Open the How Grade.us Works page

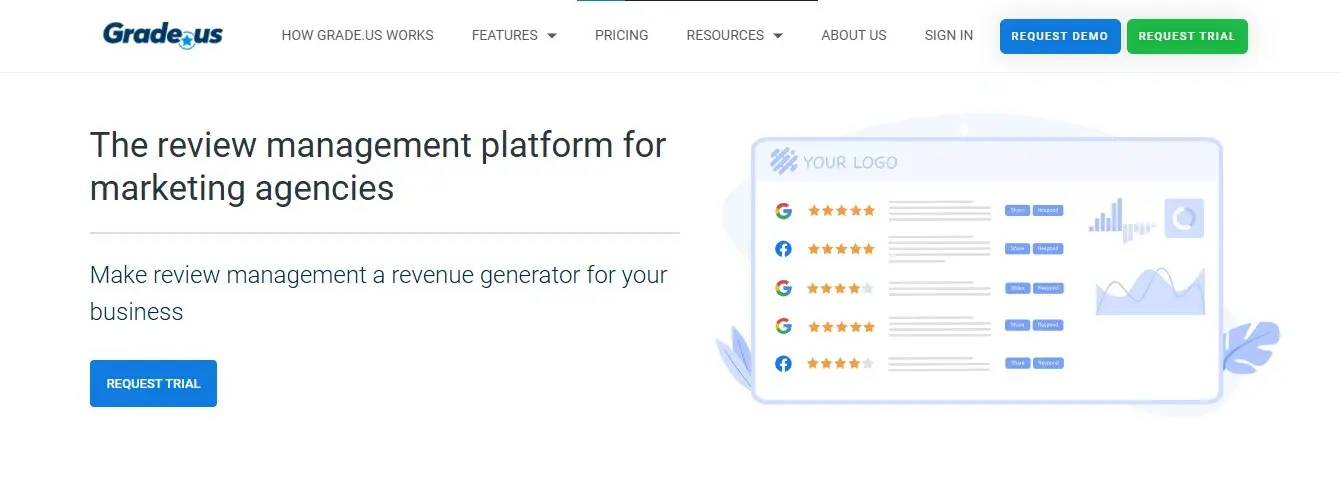coord(357,35)
